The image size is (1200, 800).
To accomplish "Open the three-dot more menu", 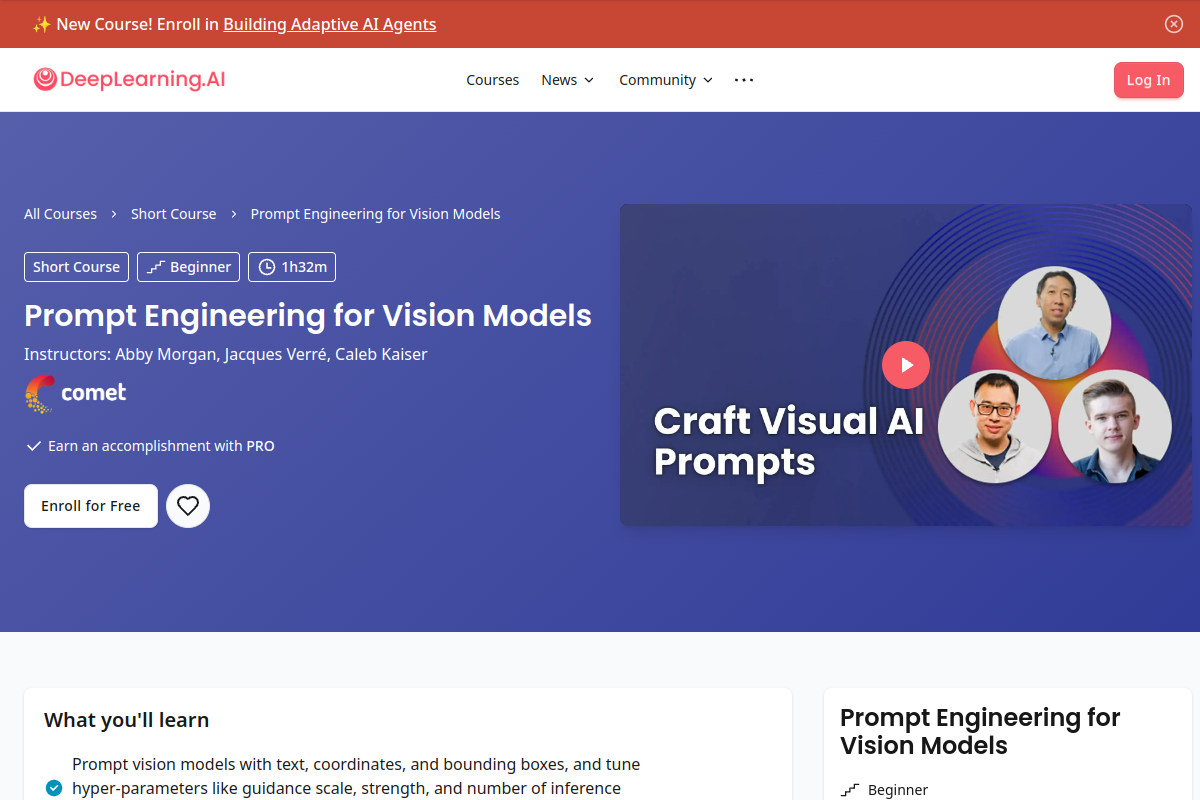I will click(x=744, y=80).
